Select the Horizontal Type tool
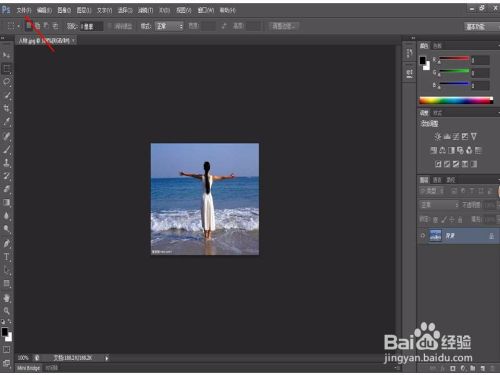 tap(6, 257)
